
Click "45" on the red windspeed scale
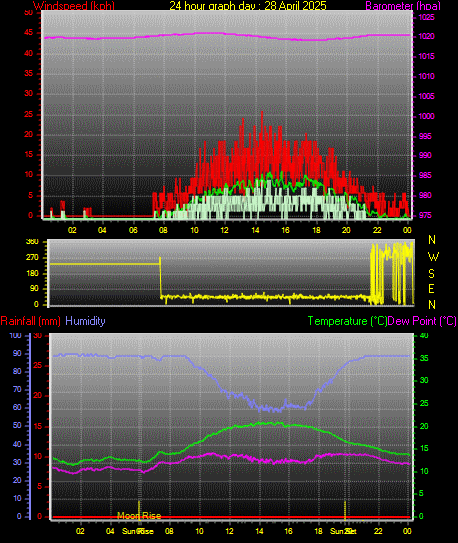coord(29,33)
